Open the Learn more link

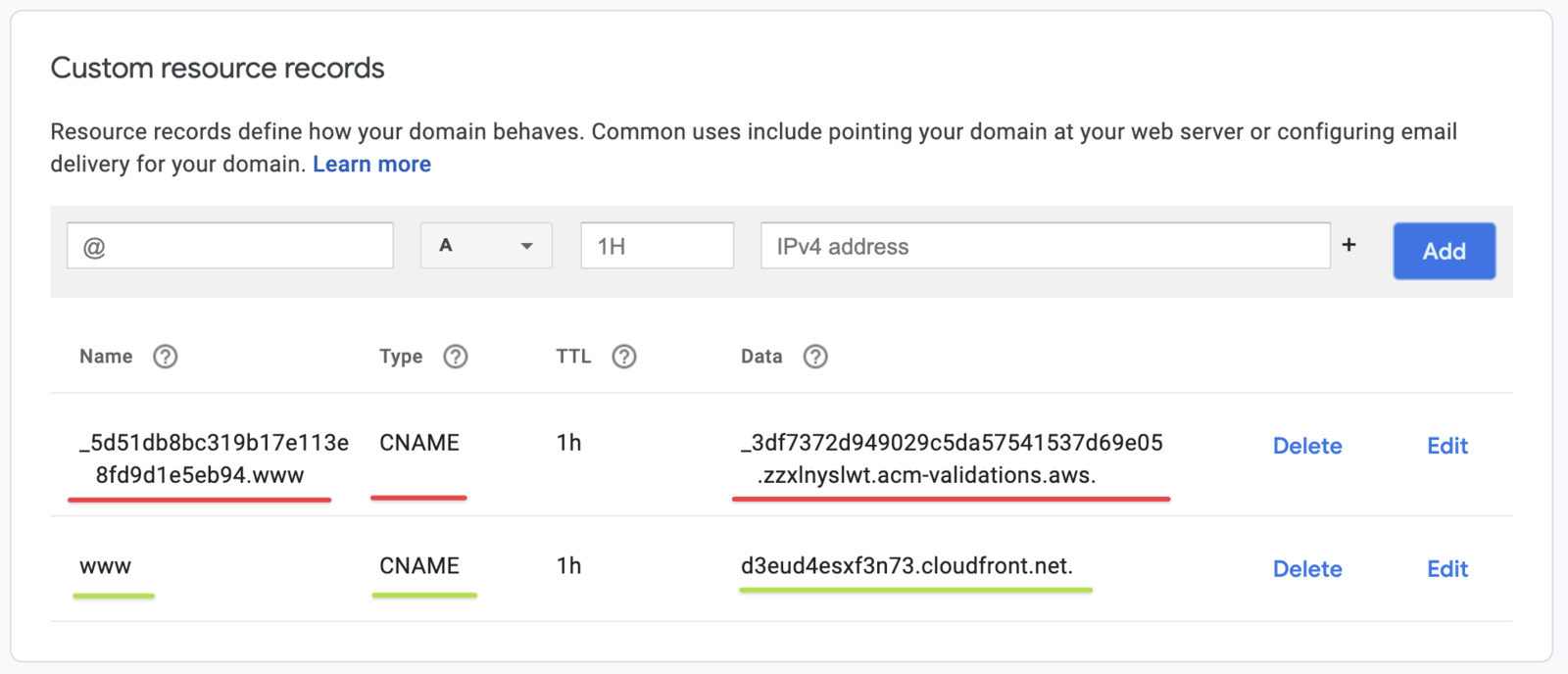point(371,165)
